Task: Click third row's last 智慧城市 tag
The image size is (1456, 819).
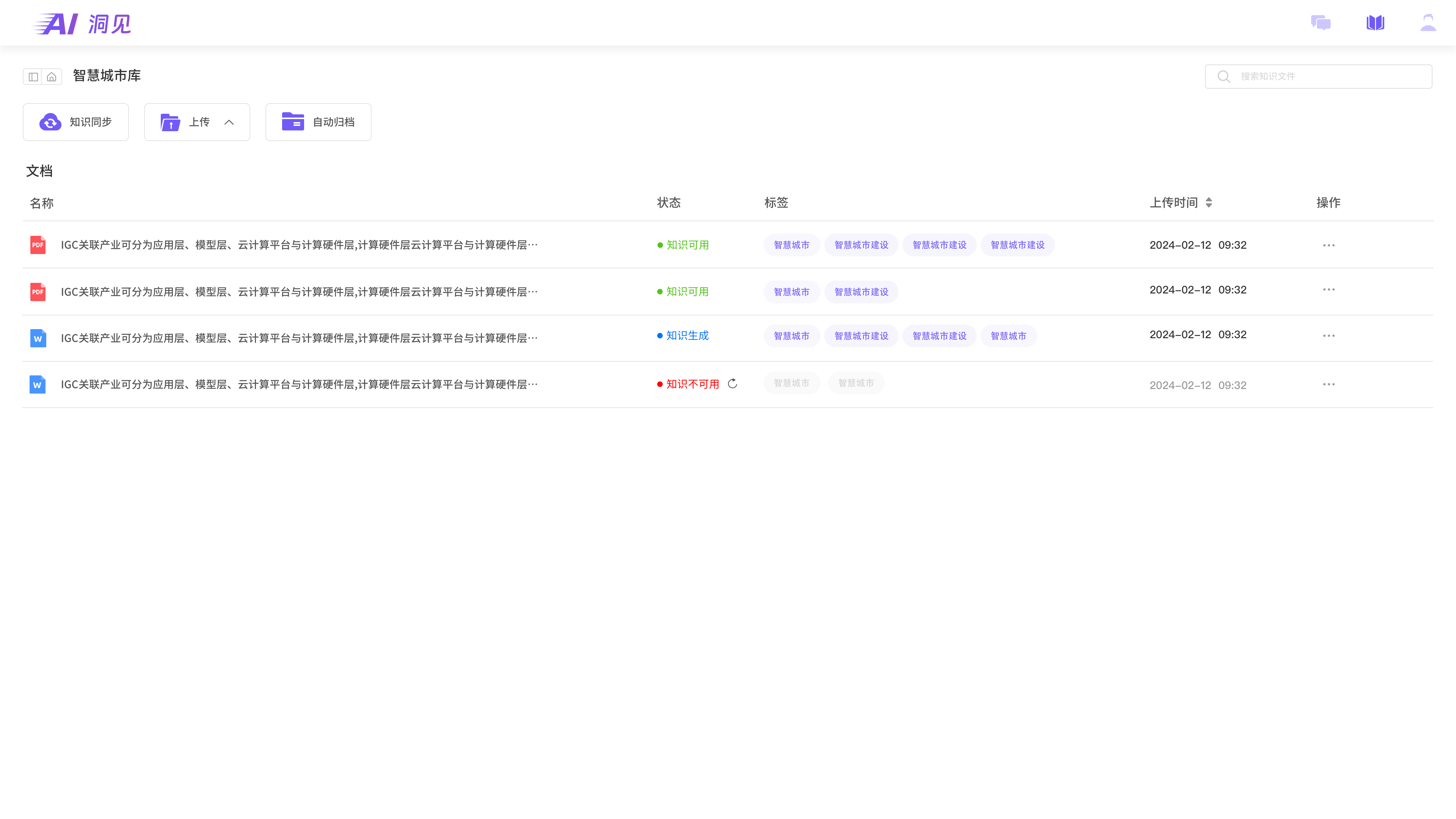Action: [1008, 336]
